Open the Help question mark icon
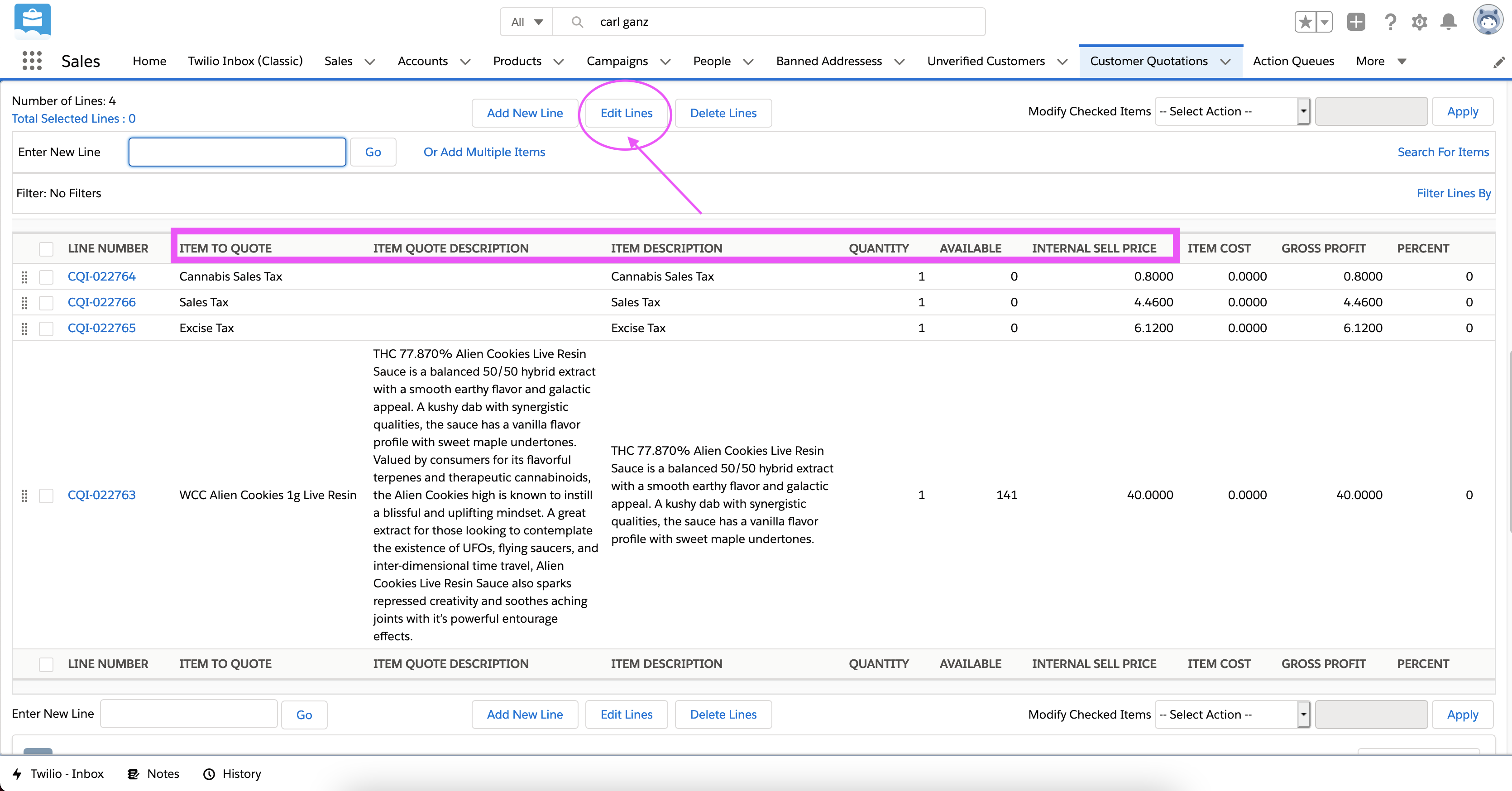Screen dimensions: 1512x791 [1390, 22]
